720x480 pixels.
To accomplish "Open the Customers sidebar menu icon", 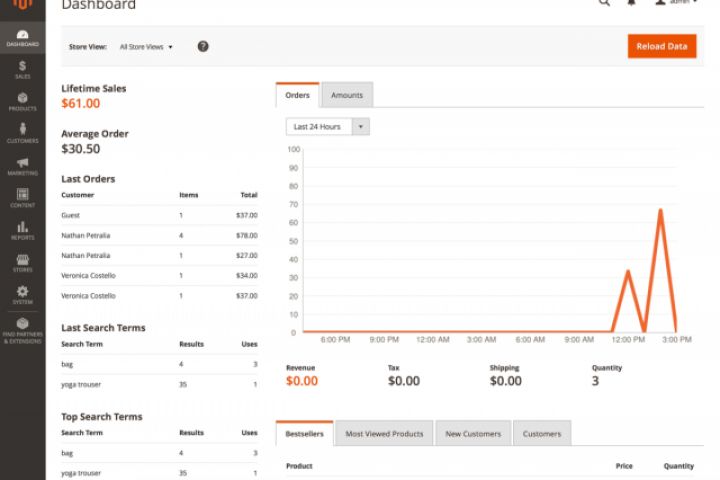I will coord(22,133).
